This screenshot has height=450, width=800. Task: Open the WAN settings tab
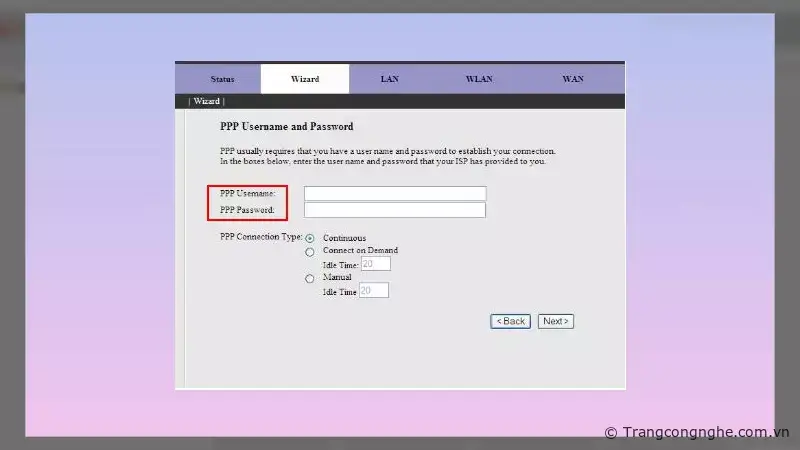[572, 79]
